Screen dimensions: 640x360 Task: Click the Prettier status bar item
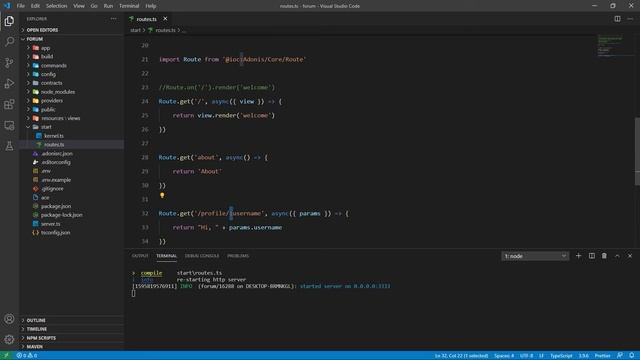pyautogui.click(x=602, y=356)
